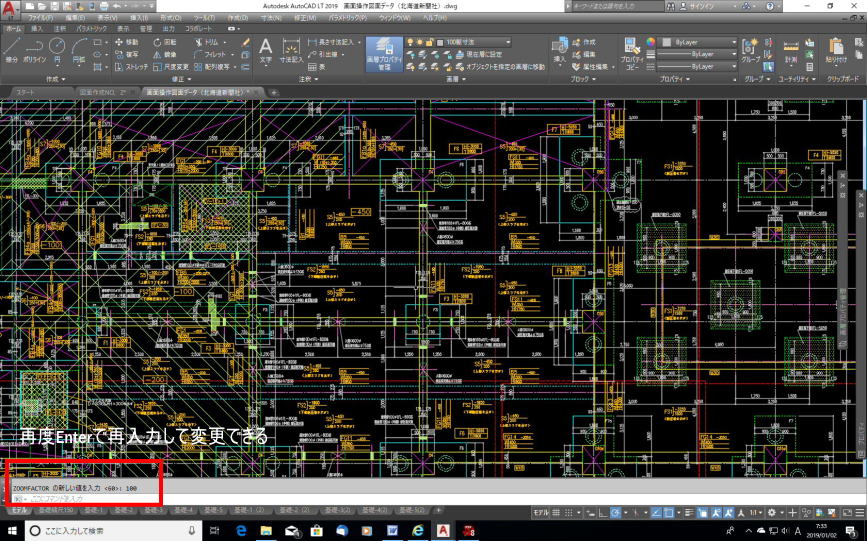Image resolution: width=867 pixels, height=541 pixels.
Task: Toggle polar tracking in status bar
Action: [616, 513]
